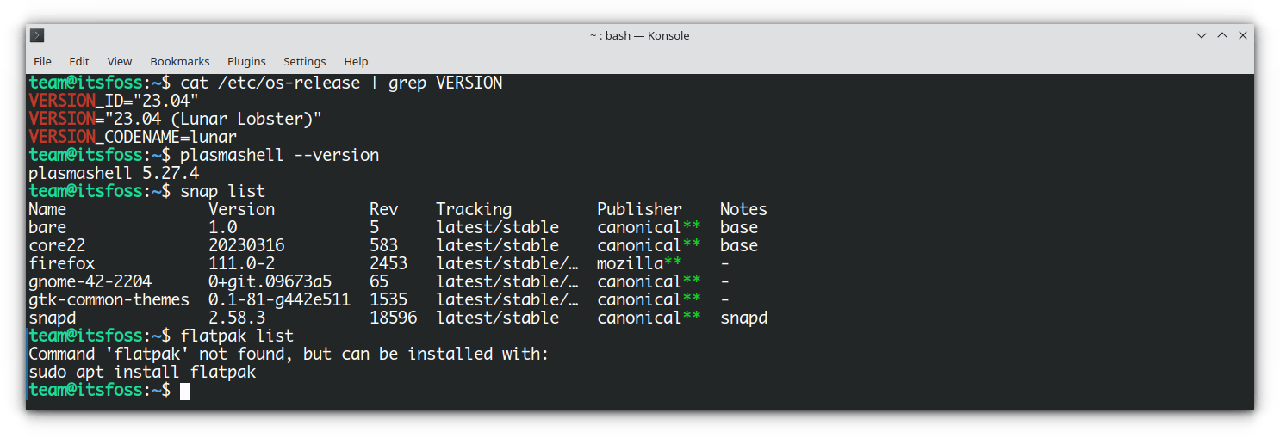This screenshot has width=1280, height=438.
Task: Click the Konsole terminal icon in title bar
Action: point(37,36)
